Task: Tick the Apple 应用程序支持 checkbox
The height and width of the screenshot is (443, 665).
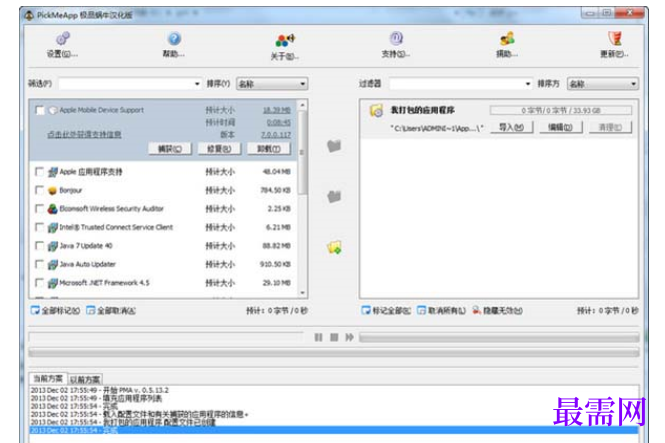Action: pyautogui.click(x=39, y=172)
